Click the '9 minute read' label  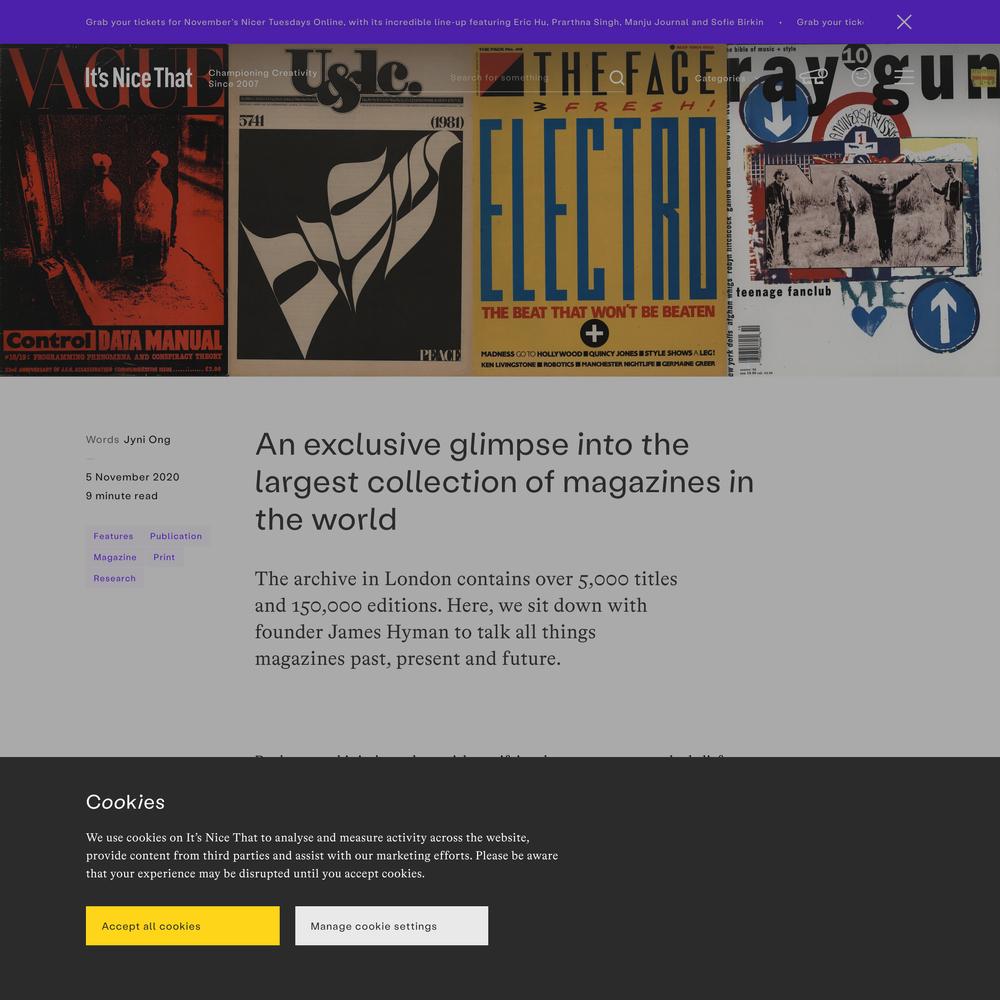[122, 496]
